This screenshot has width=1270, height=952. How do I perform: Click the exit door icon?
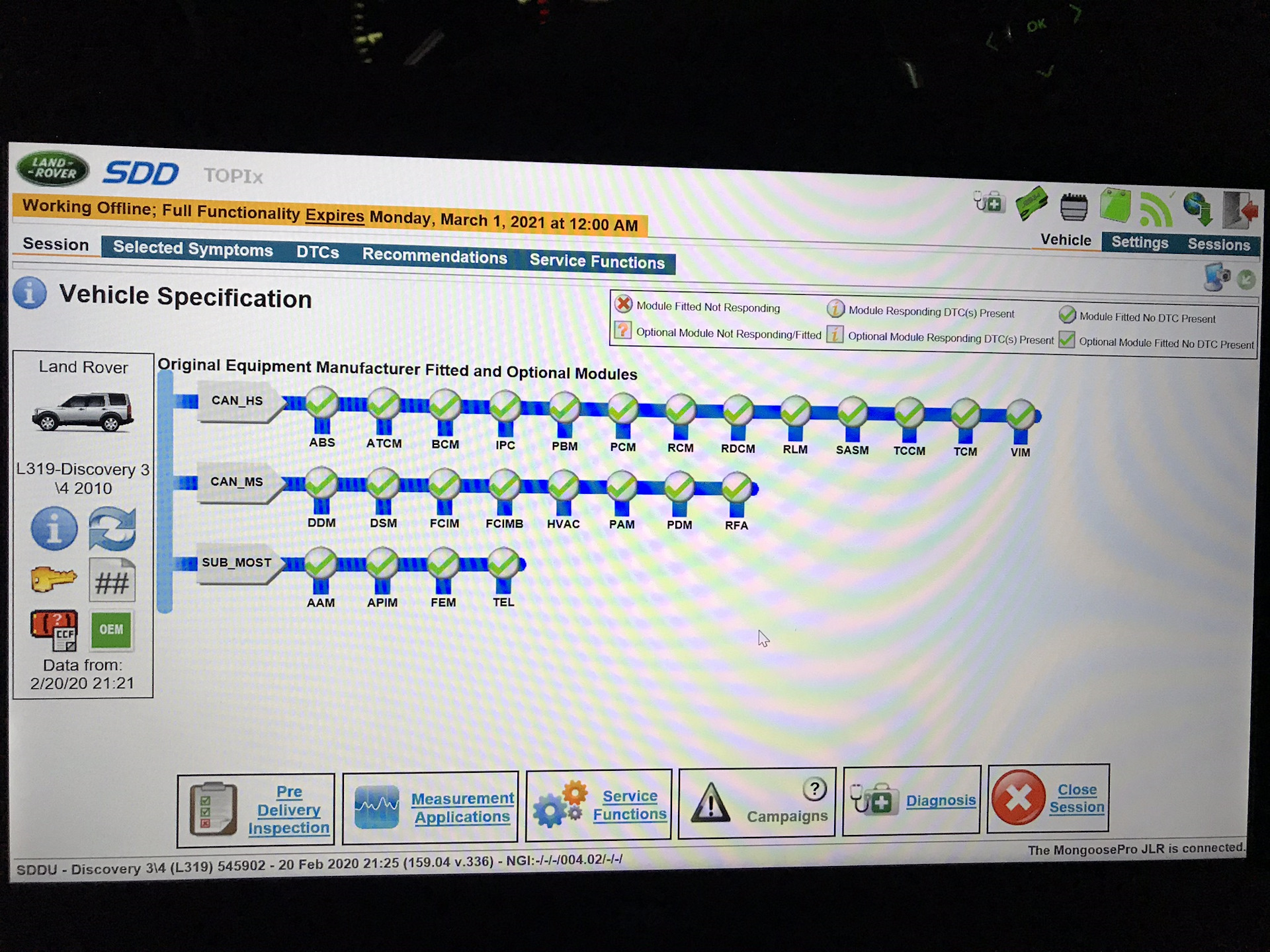click(x=1239, y=210)
